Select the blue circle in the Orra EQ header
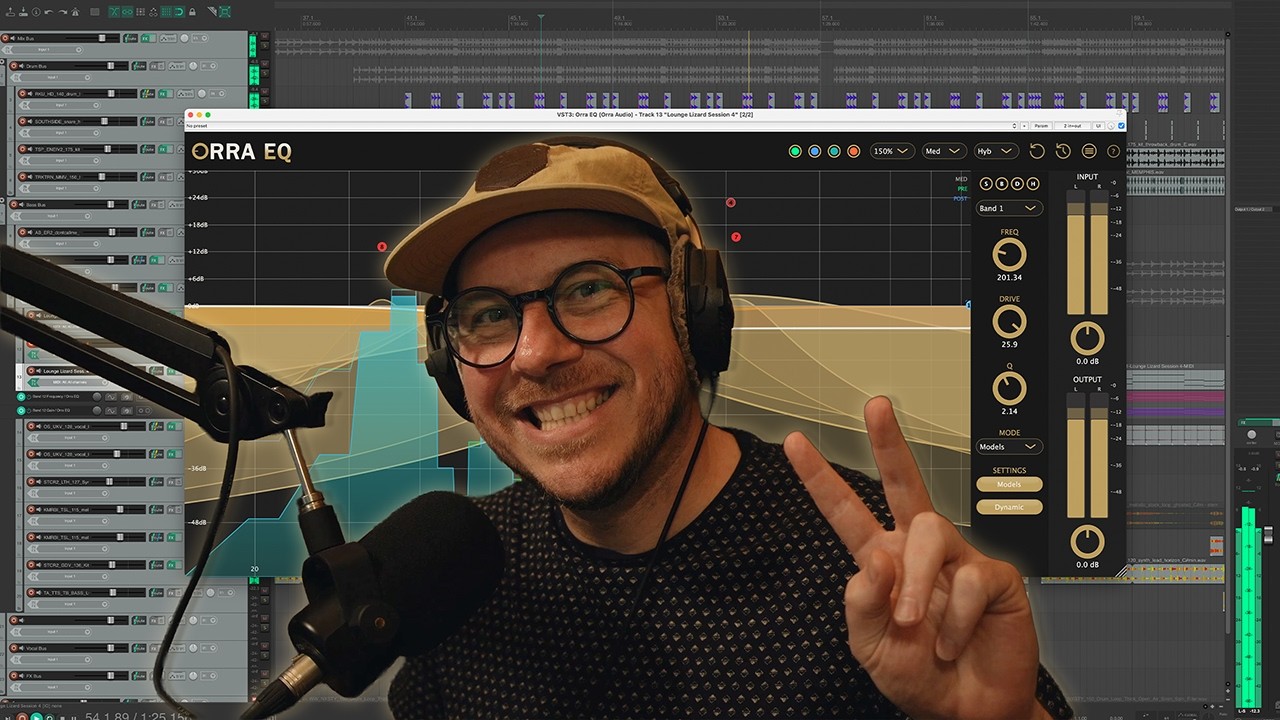The image size is (1280, 720). pos(815,151)
